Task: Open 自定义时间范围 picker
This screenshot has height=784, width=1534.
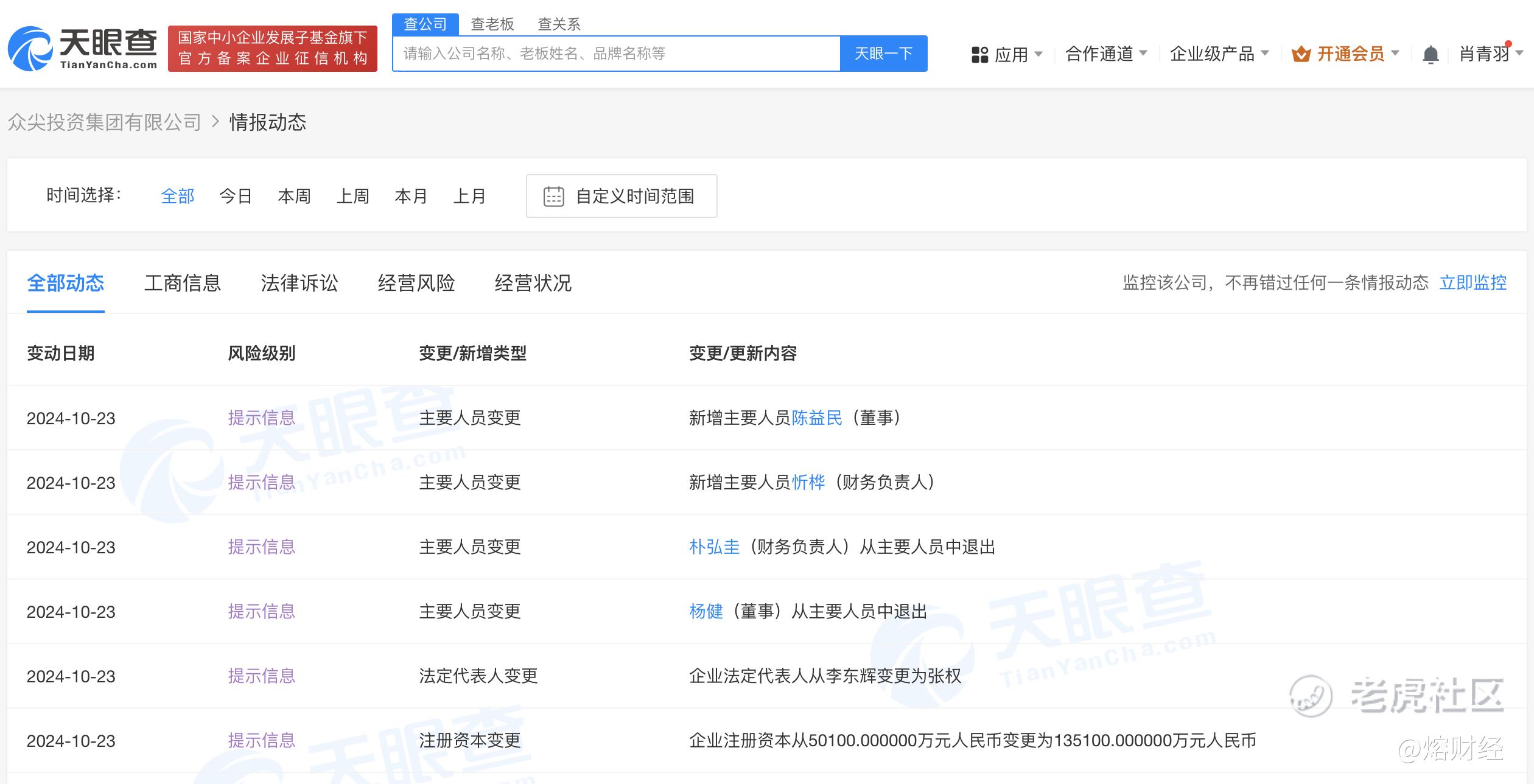Action: (622, 196)
